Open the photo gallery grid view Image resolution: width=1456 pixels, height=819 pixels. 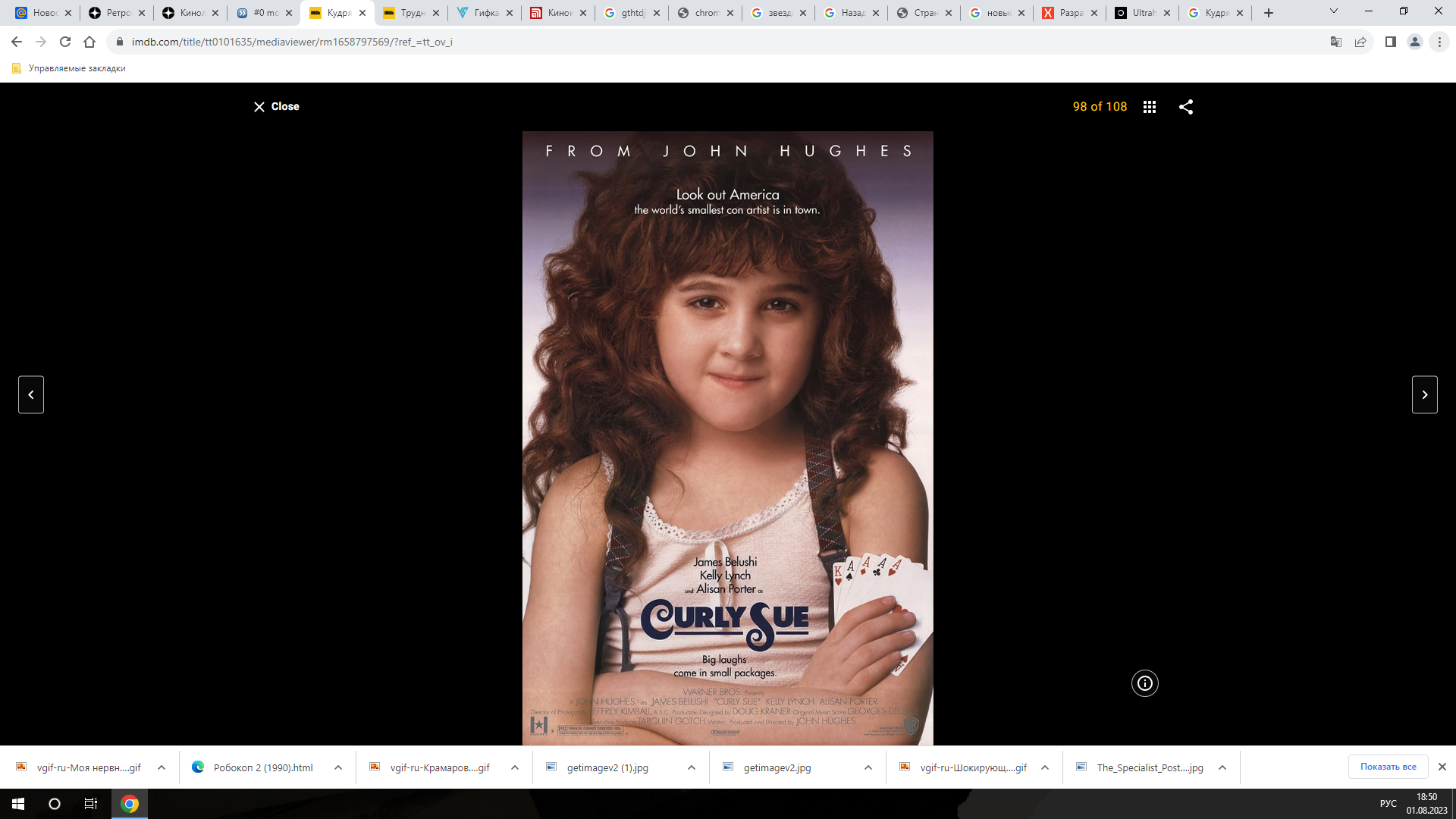1150,107
